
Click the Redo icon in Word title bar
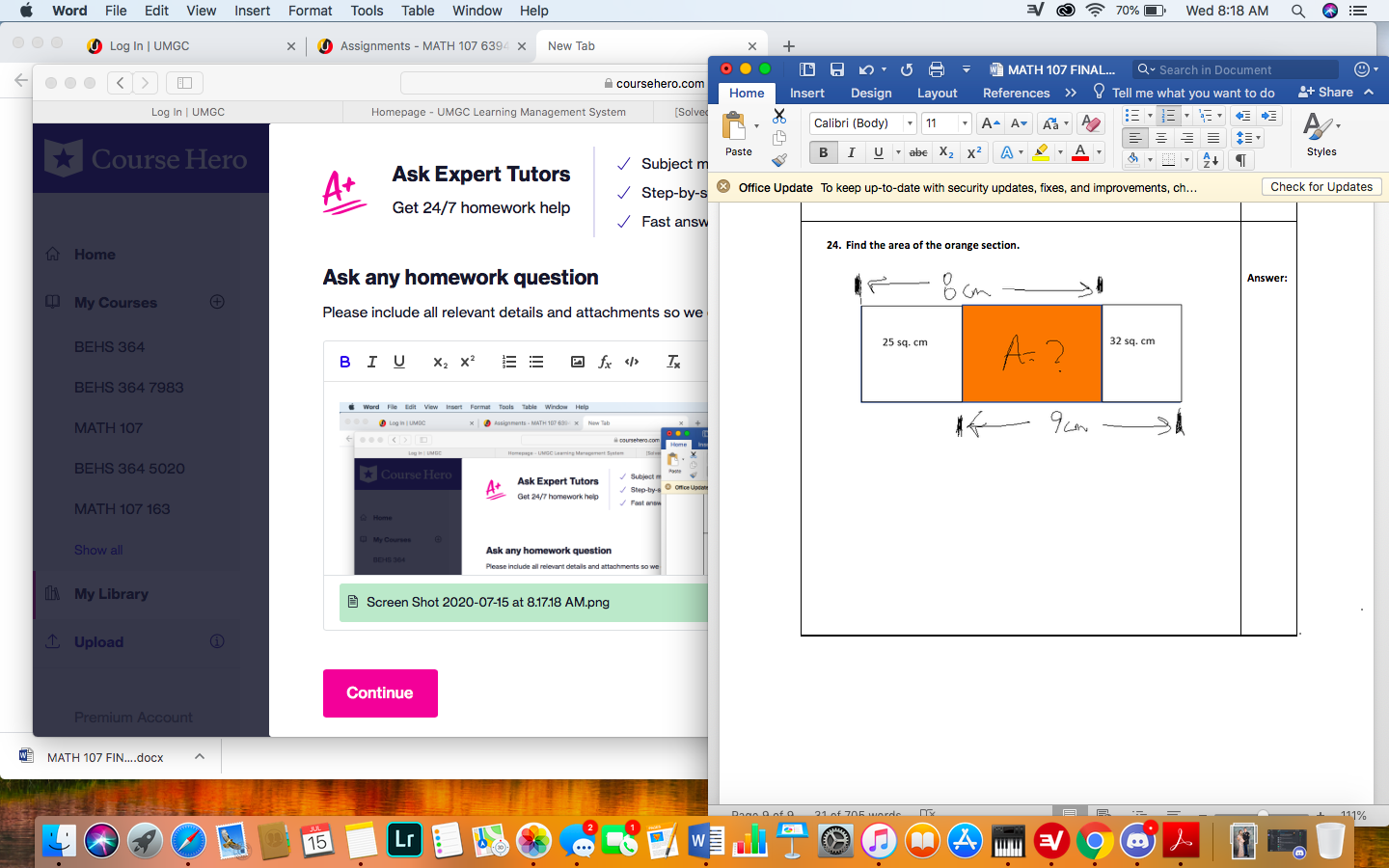[x=907, y=69]
